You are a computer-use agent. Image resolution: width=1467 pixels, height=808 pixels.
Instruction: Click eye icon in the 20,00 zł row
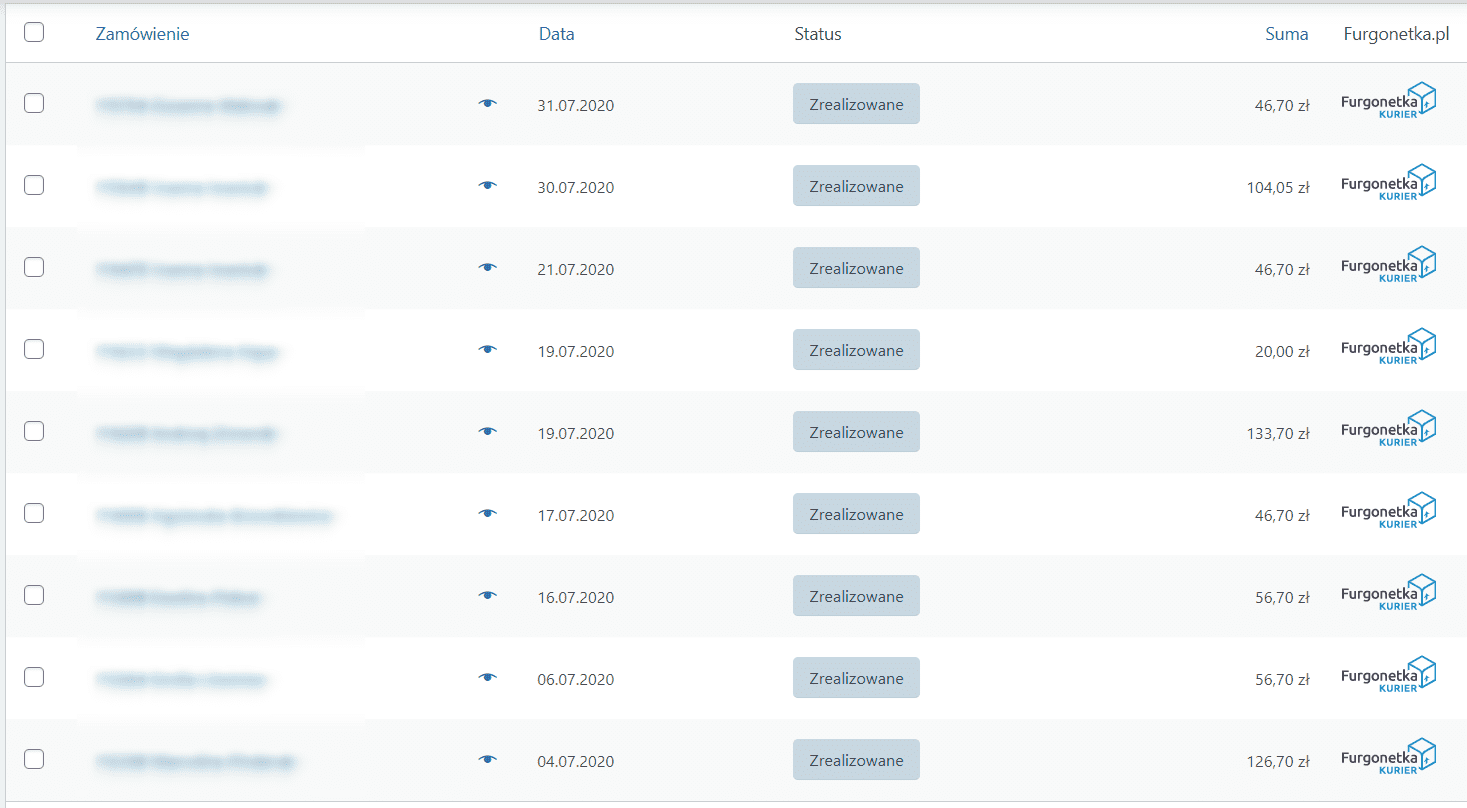coord(487,350)
